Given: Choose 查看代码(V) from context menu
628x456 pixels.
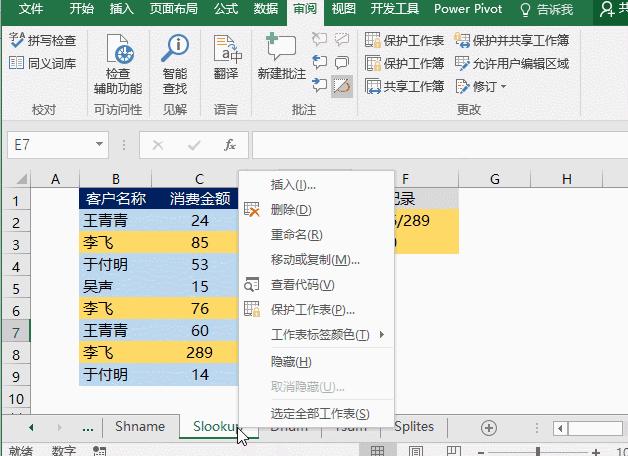Looking at the screenshot, I should (x=316, y=285).
